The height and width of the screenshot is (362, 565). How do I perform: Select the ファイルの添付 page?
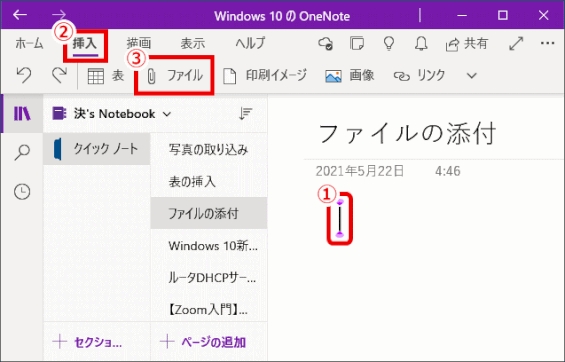pyautogui.click(x=209, y=213)
